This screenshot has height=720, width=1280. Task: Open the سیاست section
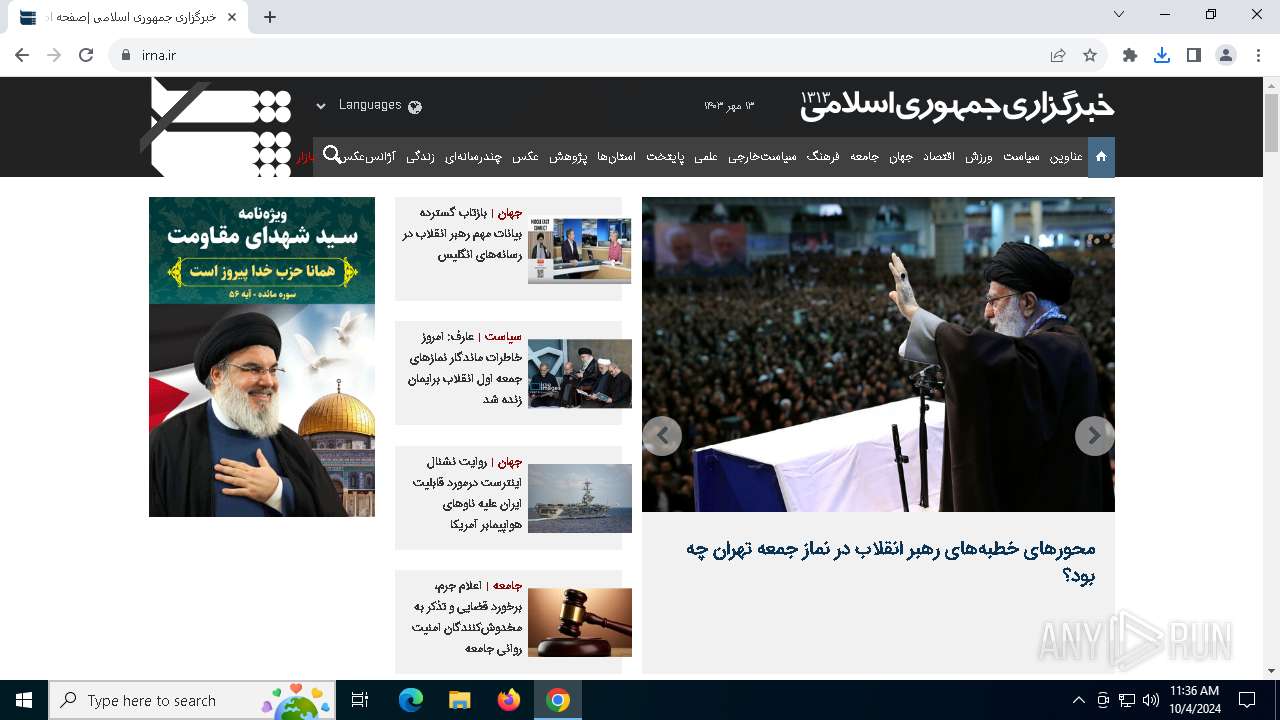click(1022, 157)
